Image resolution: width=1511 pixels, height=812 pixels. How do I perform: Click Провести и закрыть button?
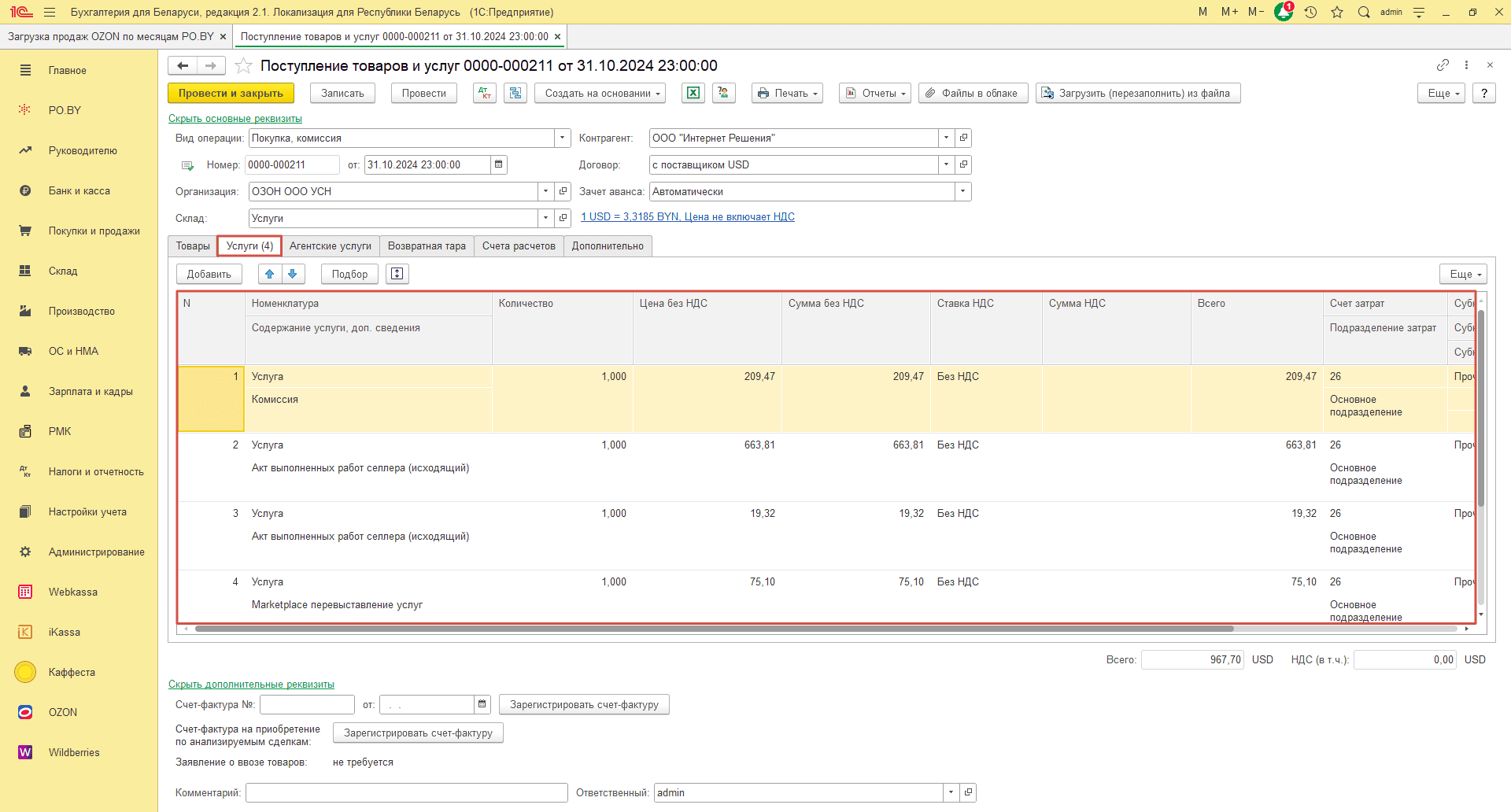(231, 93)
